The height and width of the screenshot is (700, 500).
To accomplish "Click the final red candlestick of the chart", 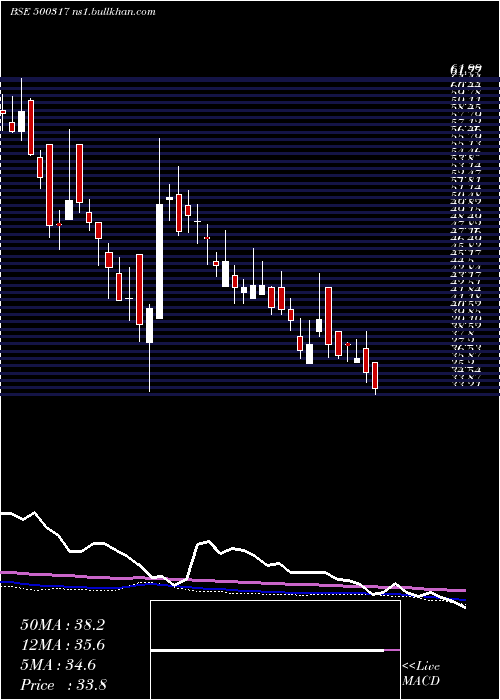I will pyautogui.click(x=375, y=375).
